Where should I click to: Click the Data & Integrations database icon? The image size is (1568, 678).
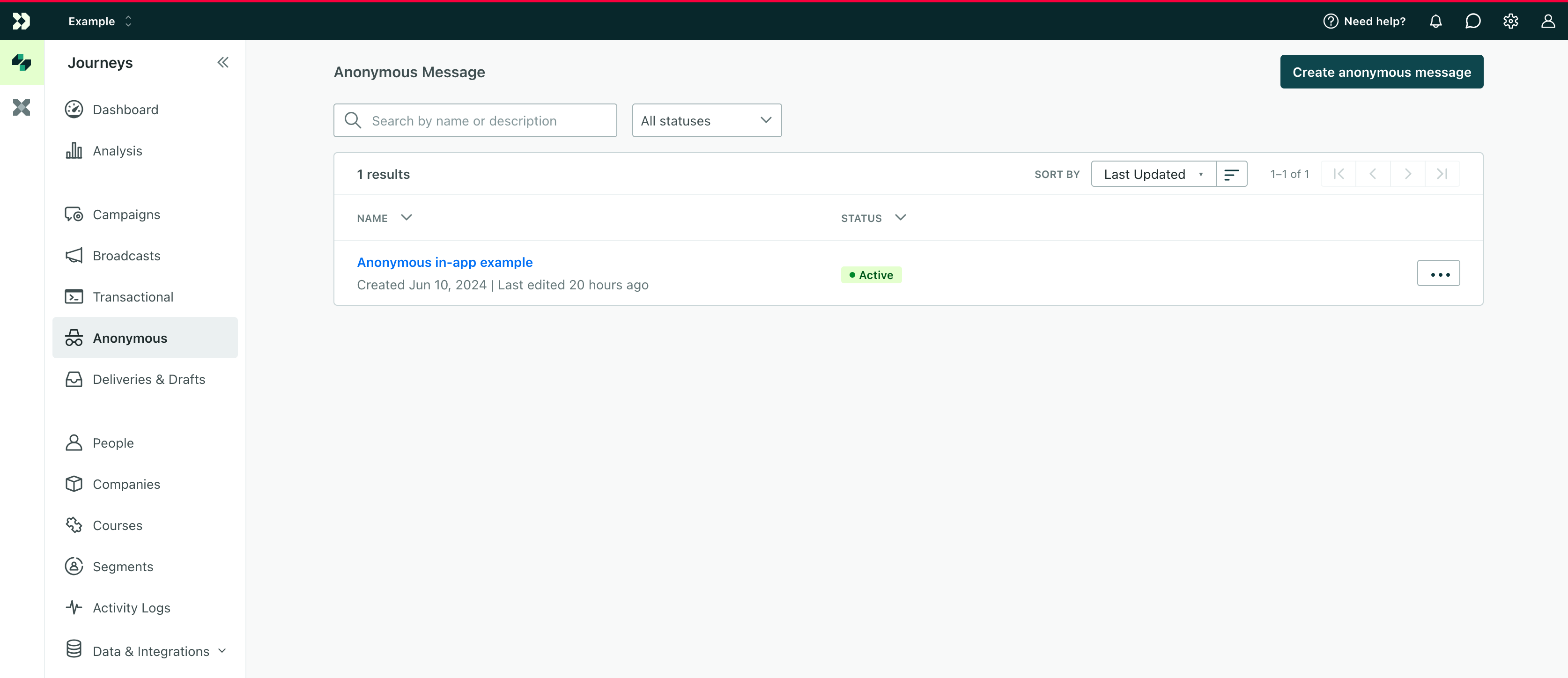coord(74,649)
